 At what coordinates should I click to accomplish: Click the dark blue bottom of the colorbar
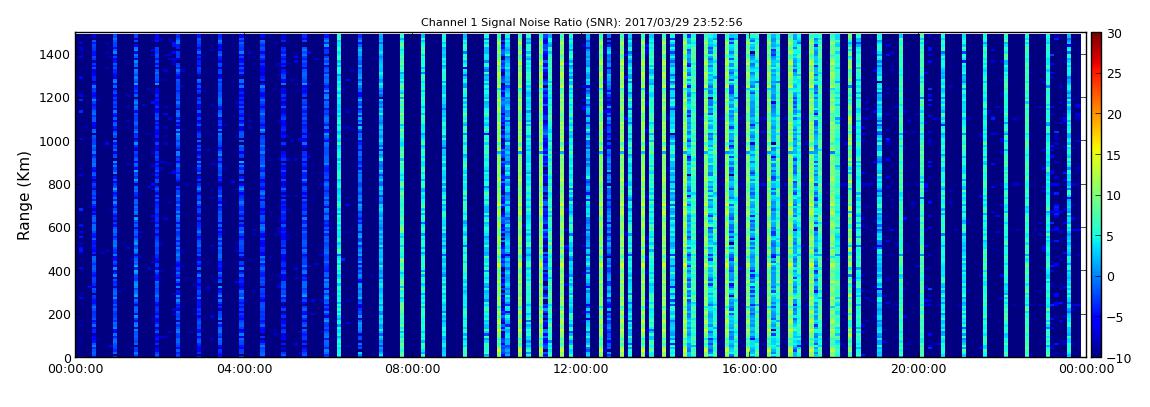pos(1096,348)
